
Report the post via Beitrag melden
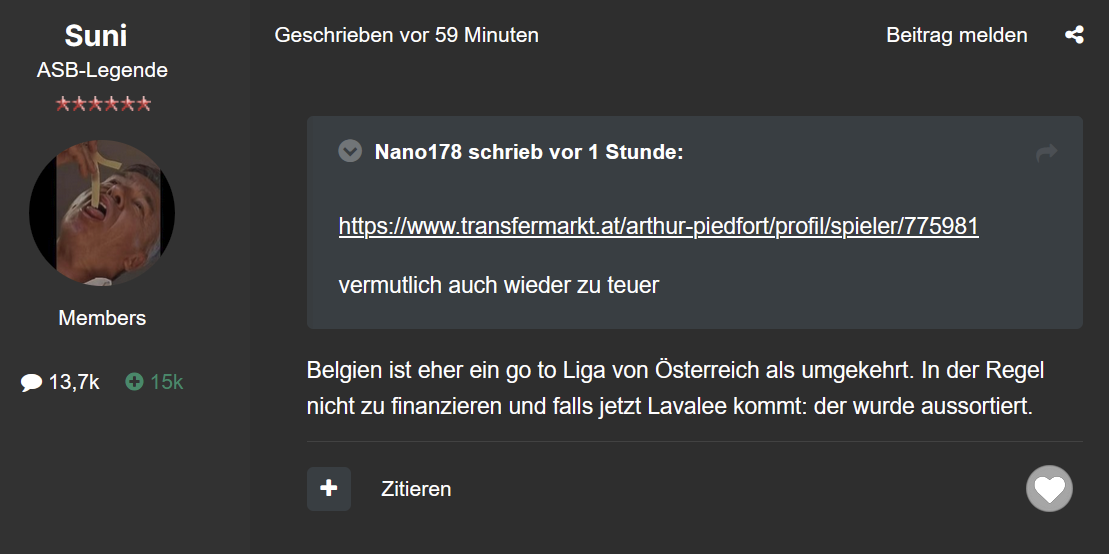[956, 35]
